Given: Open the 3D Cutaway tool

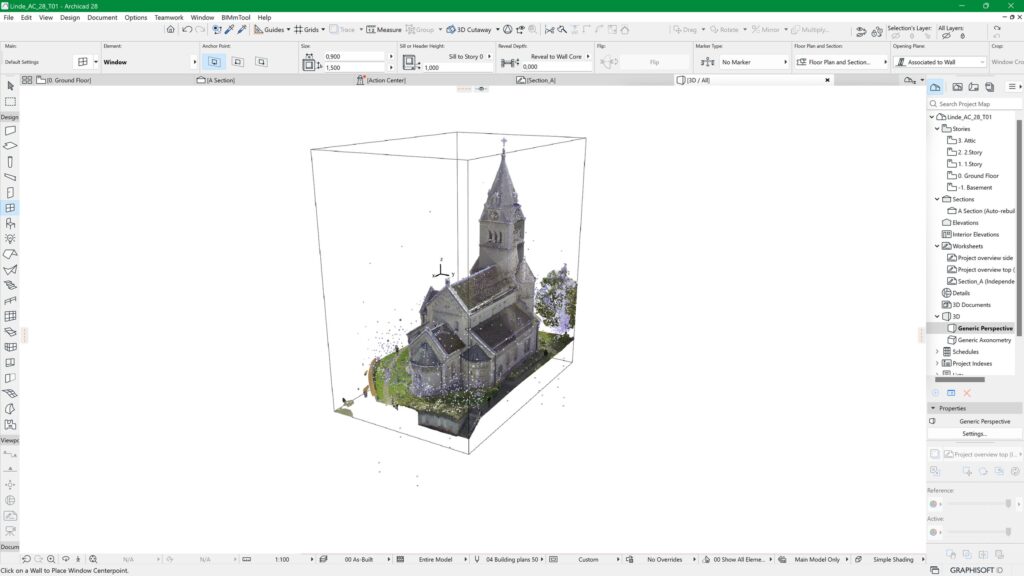Looking at the screenshot, I should (466, 29).
